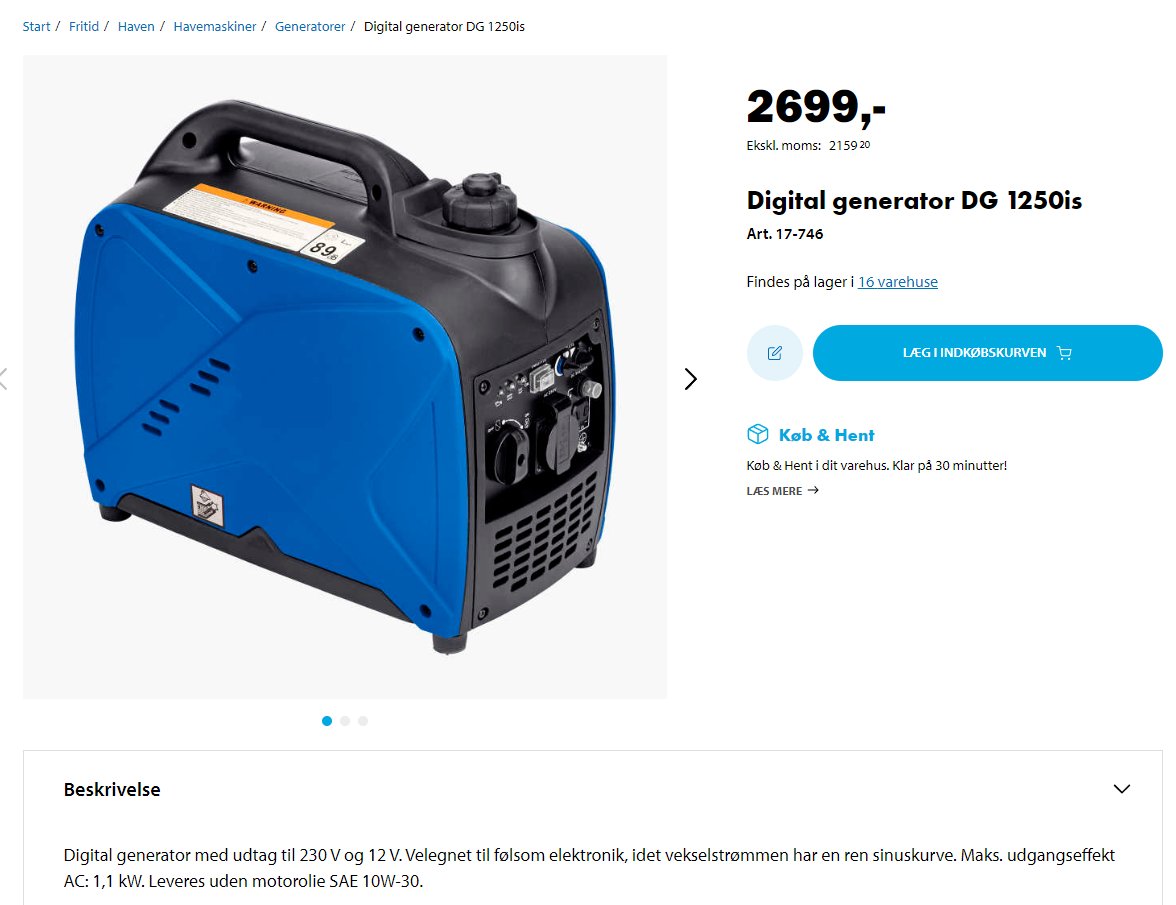Open Generatorer breadcrumb link
The image size is (1176, 905).
(310, 26)
